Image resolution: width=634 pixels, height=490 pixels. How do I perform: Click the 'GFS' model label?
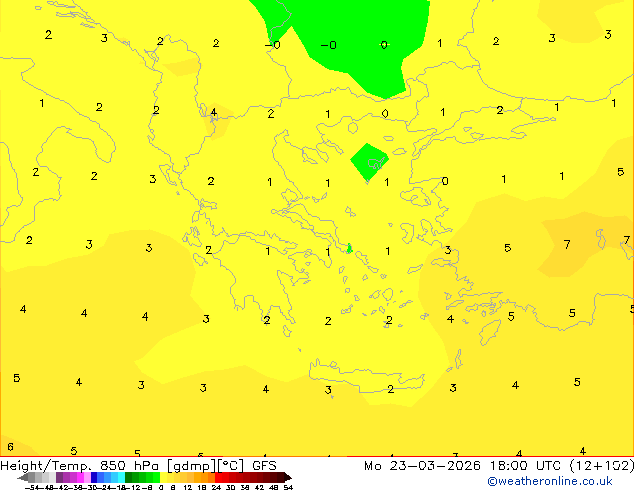[264, 466]
